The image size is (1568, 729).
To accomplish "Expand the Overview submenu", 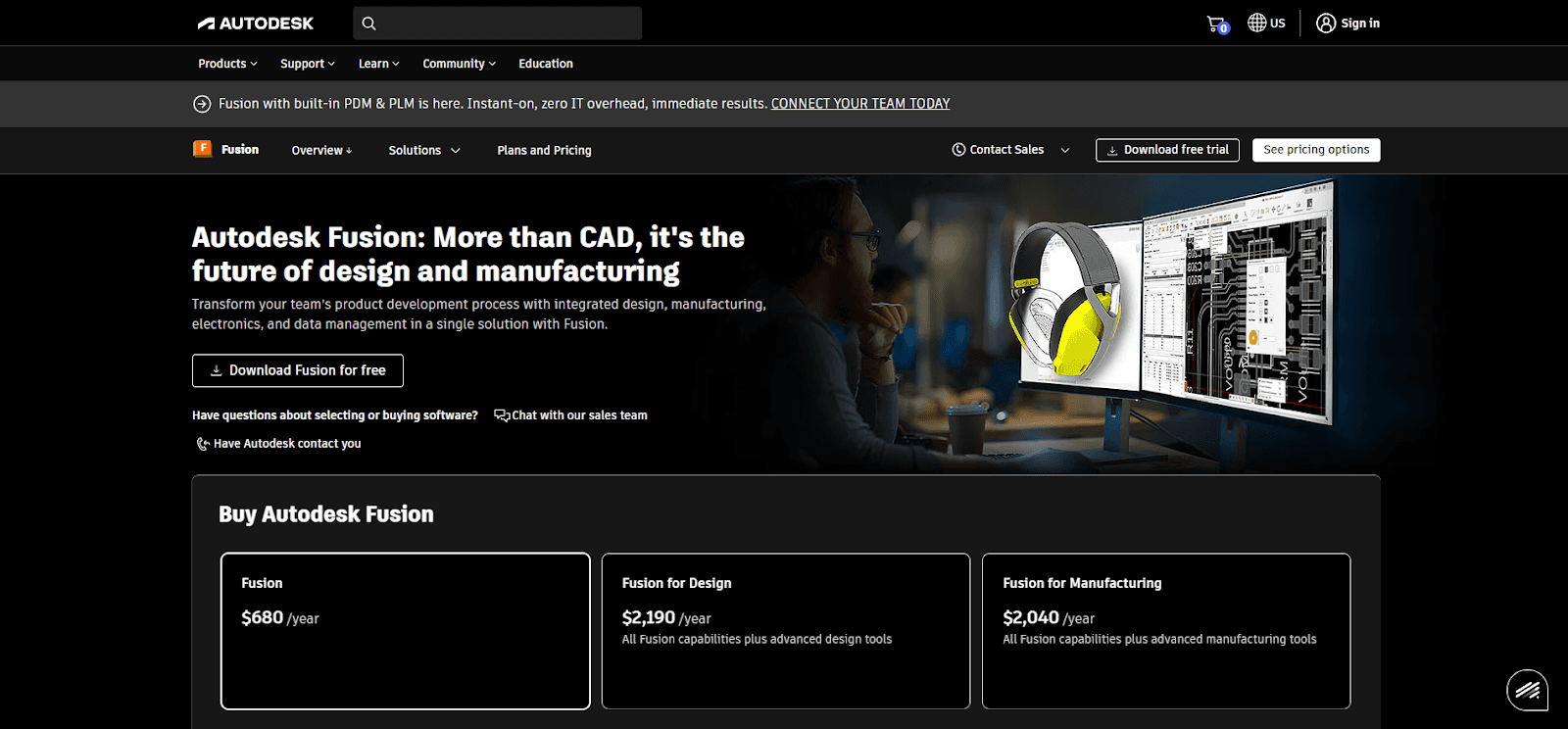I will (321, 150).
